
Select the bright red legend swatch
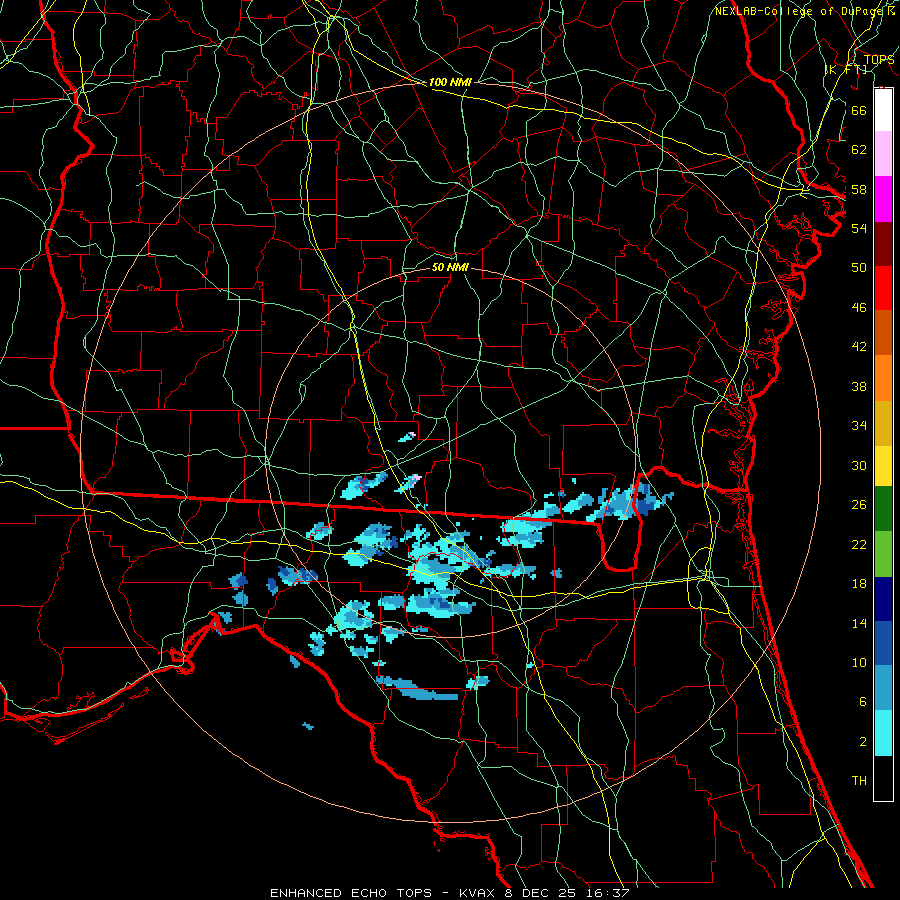coord(883,288)
